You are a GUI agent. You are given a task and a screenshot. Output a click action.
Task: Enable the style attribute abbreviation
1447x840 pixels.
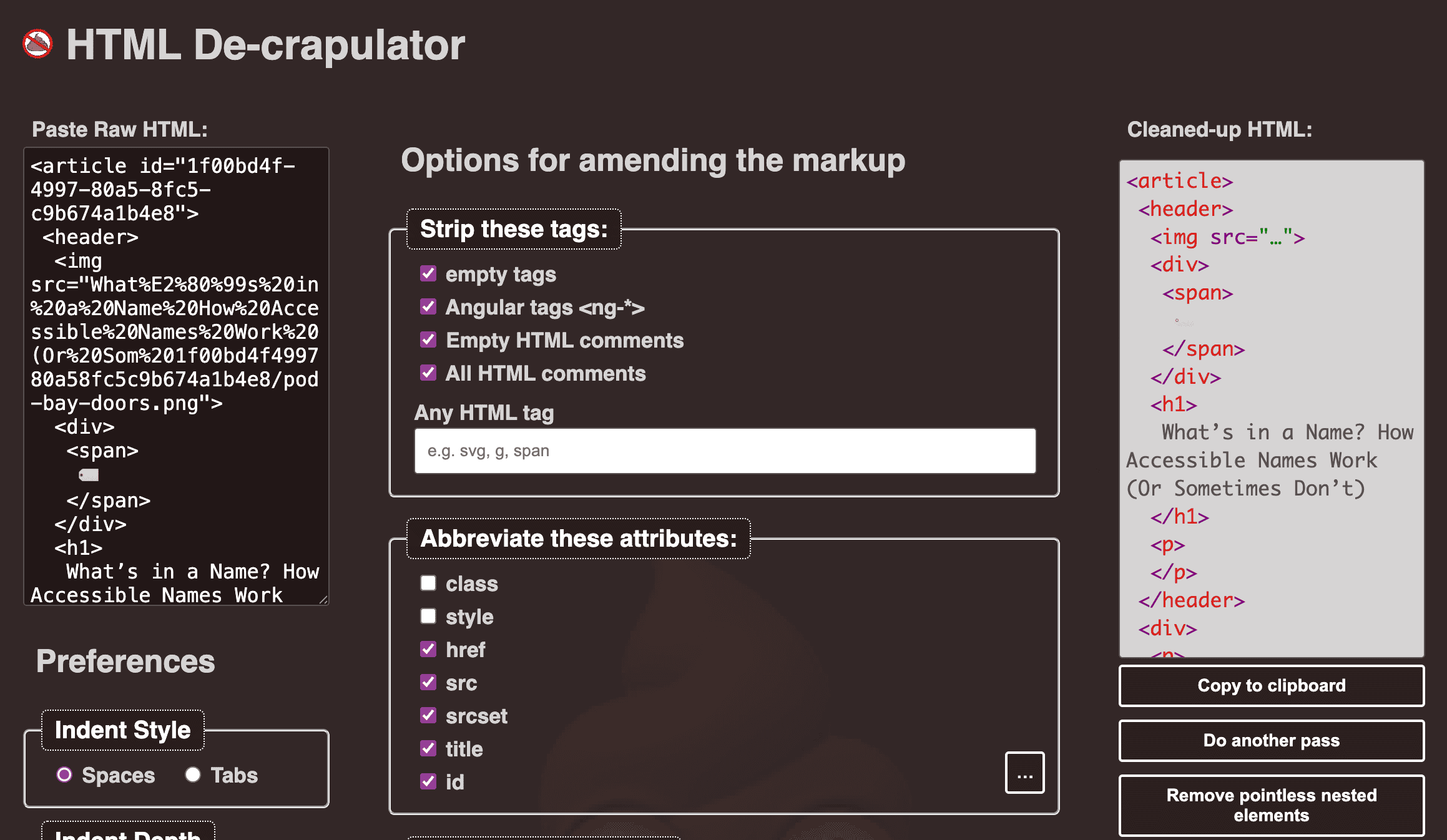428,616
